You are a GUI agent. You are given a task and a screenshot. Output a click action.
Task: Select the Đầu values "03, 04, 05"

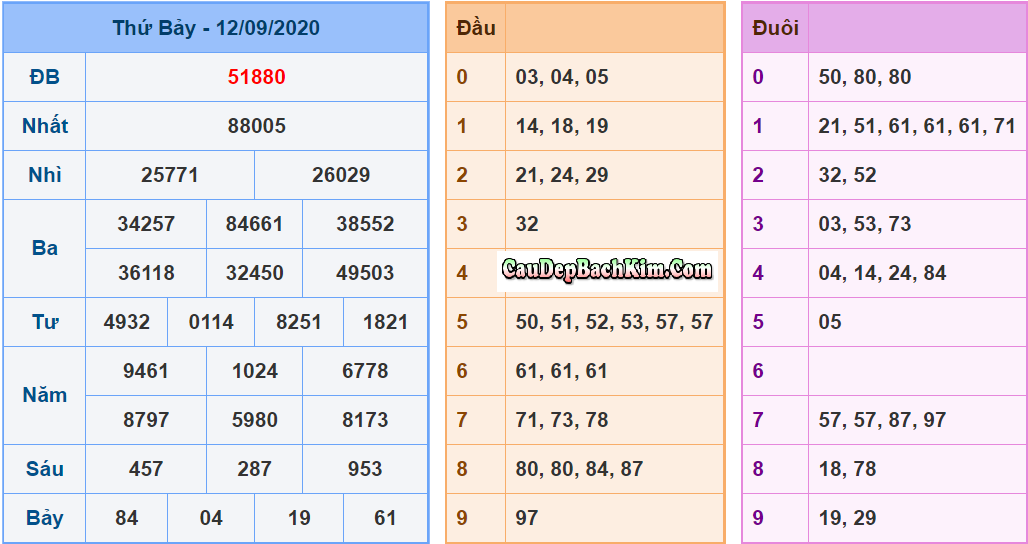pyautogui.click(x=562, y=77)
